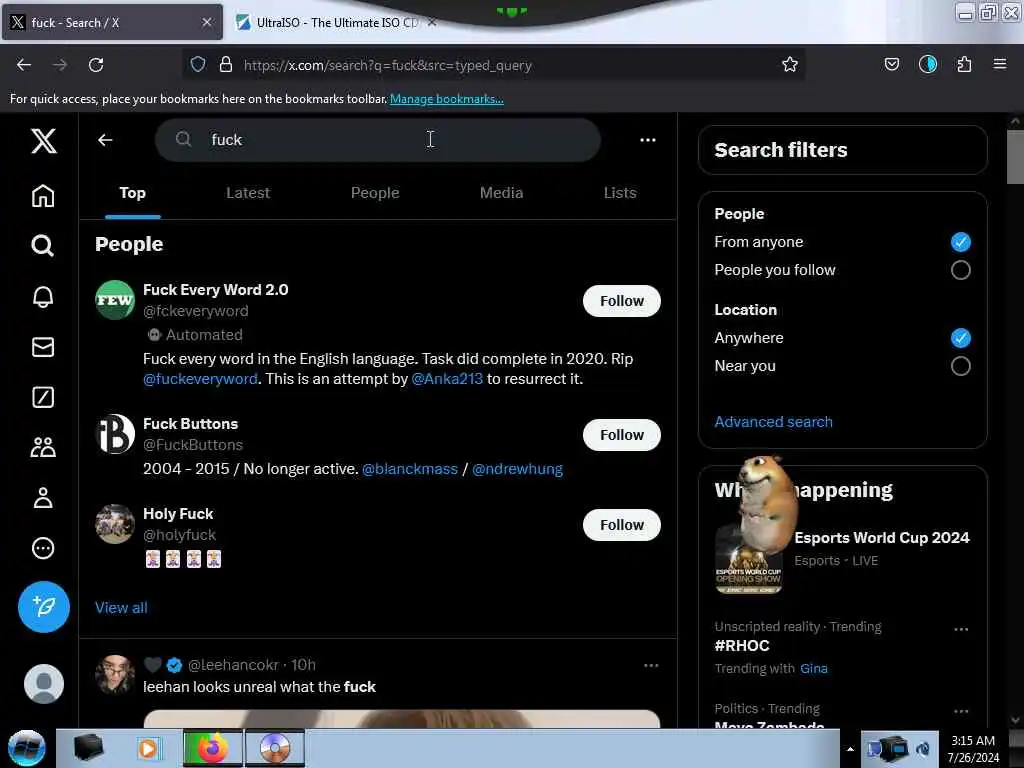This screenshot has width=1024, height=768.
Task: Open @ndrewhung mention link
Action: click(517, 469)
